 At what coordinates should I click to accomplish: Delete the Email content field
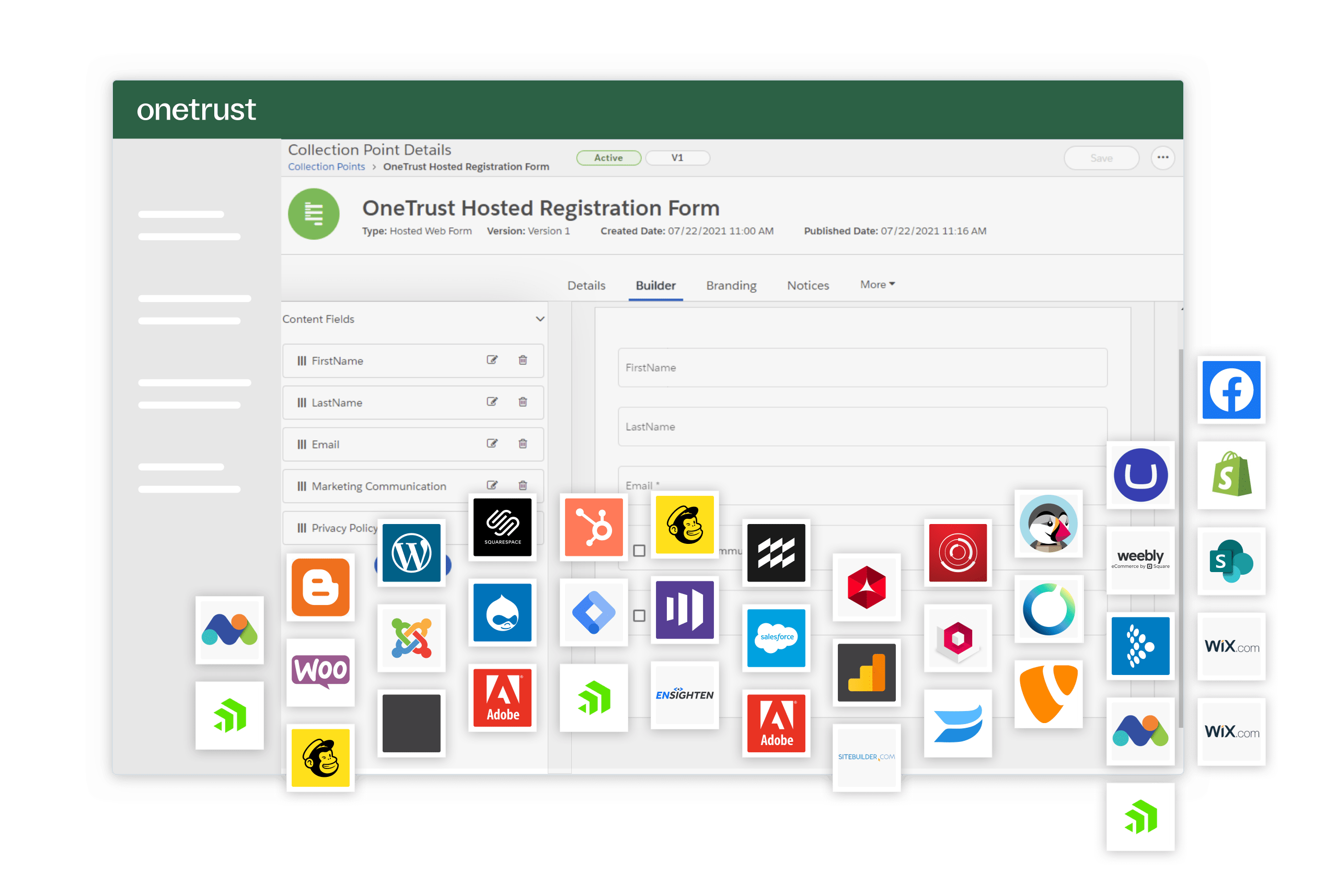[523, 444]
